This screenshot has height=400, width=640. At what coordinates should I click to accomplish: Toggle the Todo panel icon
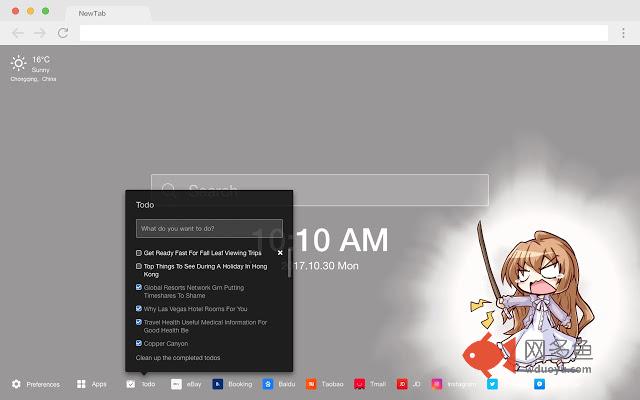(x=131, y=384)
